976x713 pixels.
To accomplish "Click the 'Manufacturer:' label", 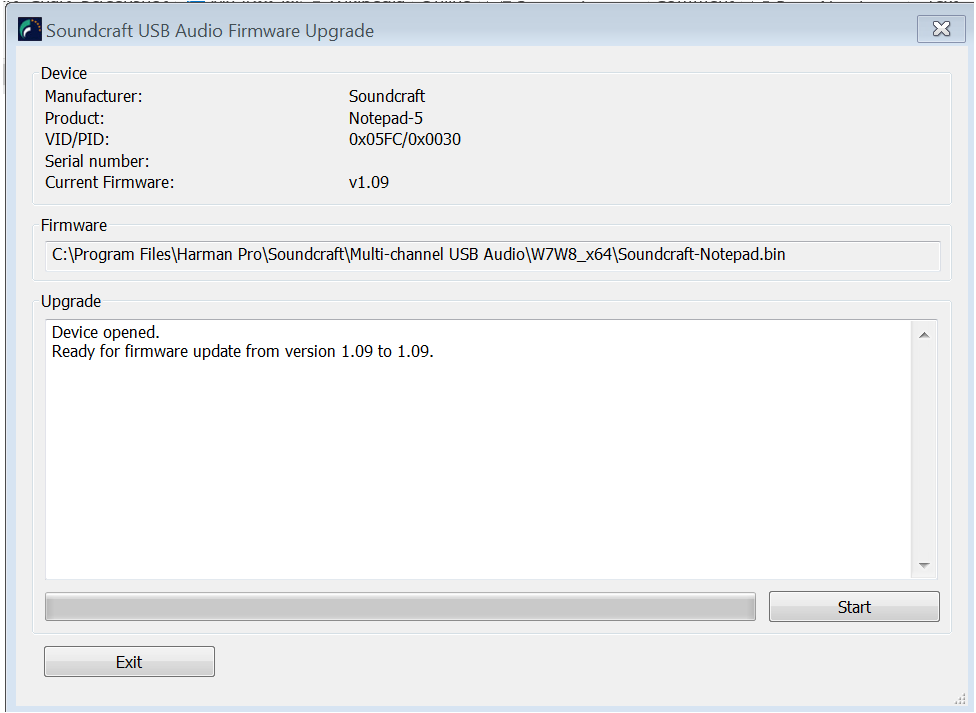I will coord(93,97).
